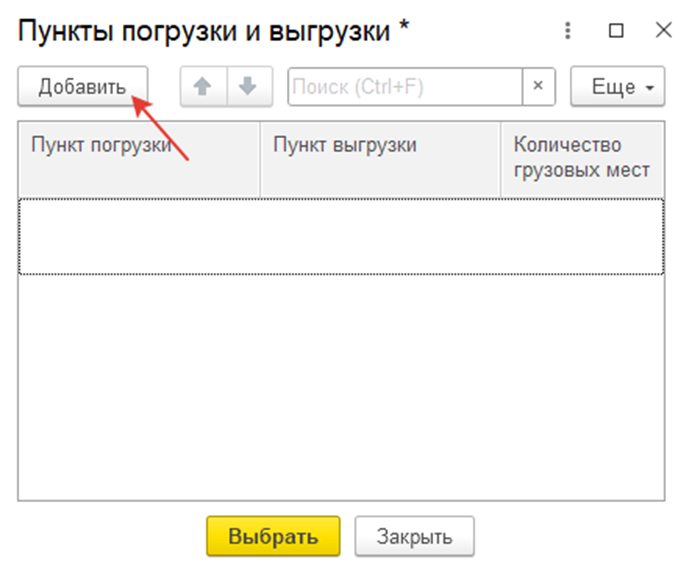Open the three-dot window menu icon

(x=568, y=30)
